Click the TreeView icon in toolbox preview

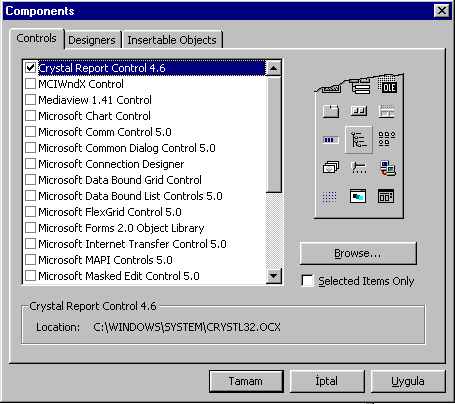point(359,140)
